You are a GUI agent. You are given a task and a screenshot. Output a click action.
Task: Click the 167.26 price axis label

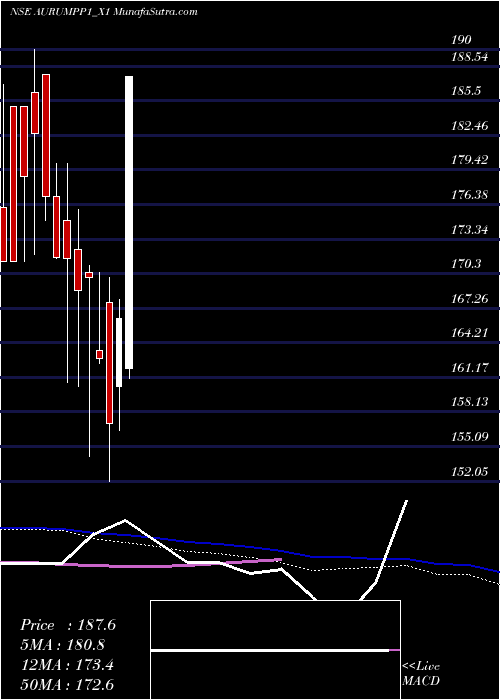(x=470, y=299)
